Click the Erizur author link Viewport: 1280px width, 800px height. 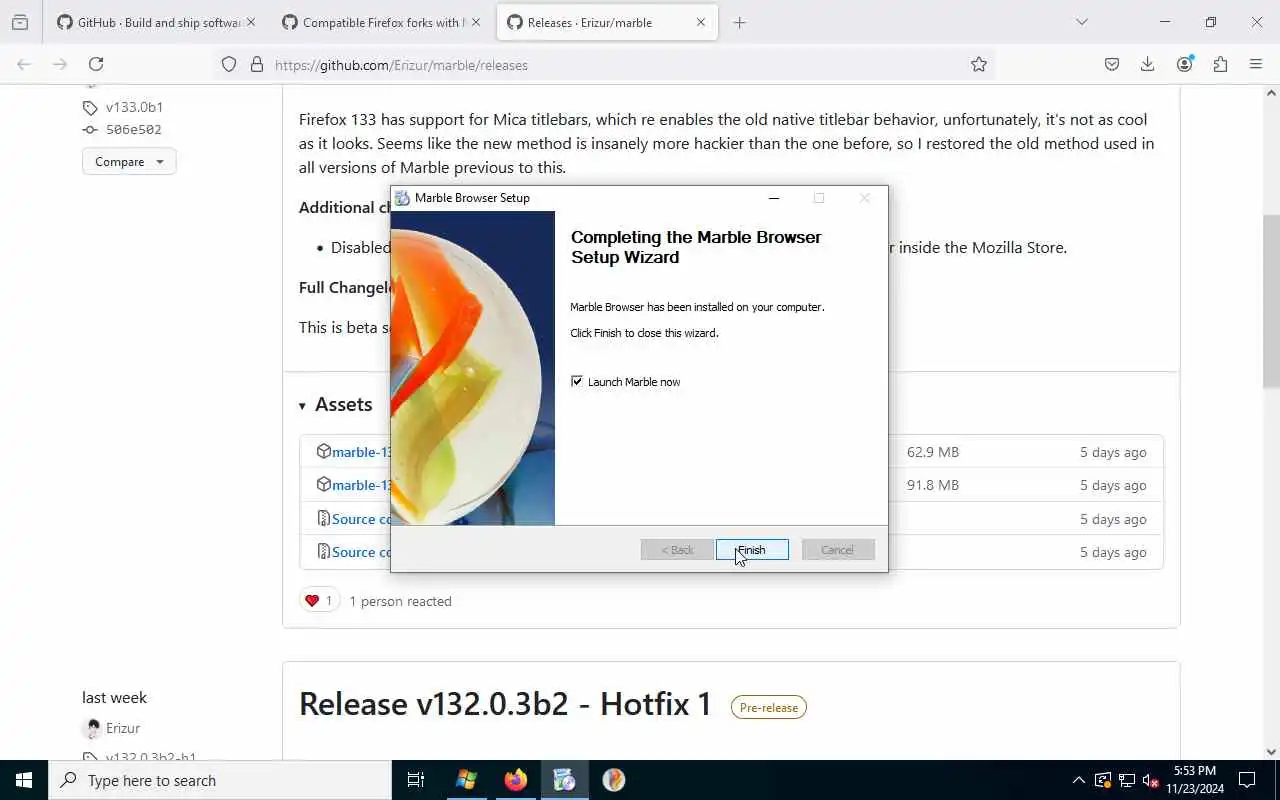123,728
